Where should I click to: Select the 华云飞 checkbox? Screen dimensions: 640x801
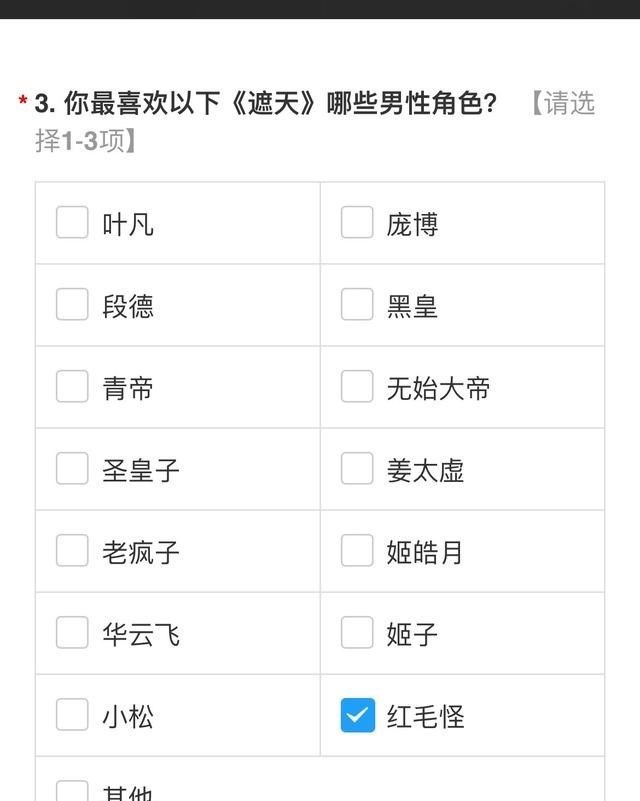click(72, 632)
